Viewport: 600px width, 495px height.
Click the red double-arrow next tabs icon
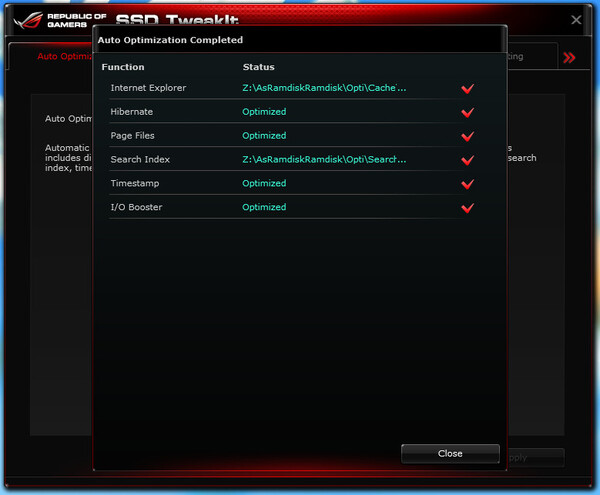[569, 58]
